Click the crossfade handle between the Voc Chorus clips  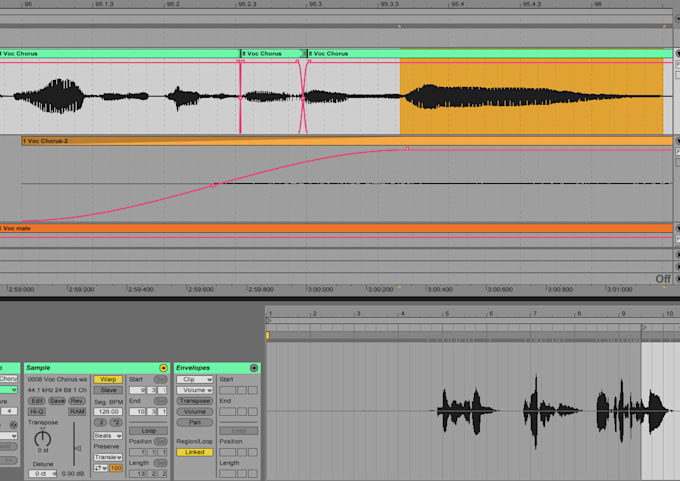[303, 98]
